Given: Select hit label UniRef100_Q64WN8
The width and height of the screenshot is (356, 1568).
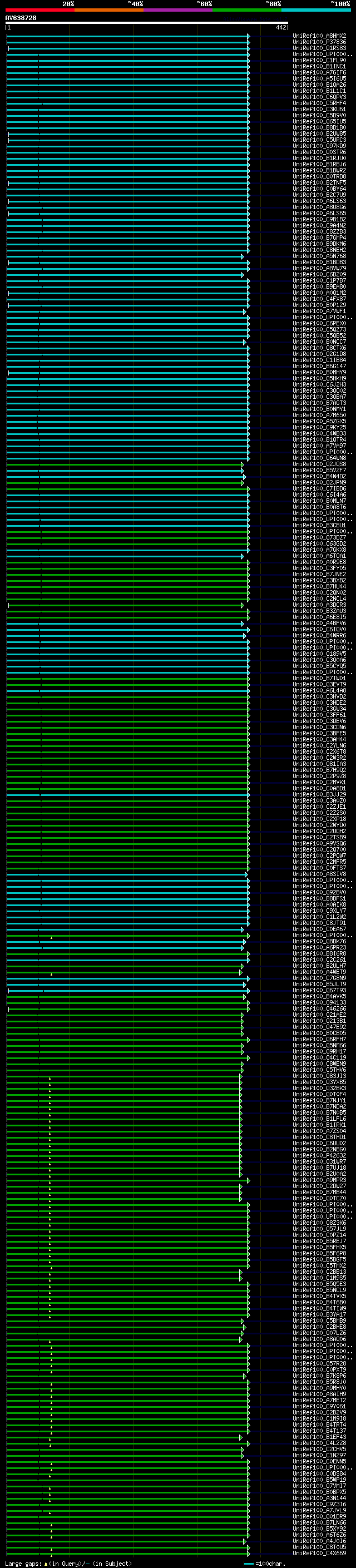Looking at the screenshot, I should pos(319,458).
